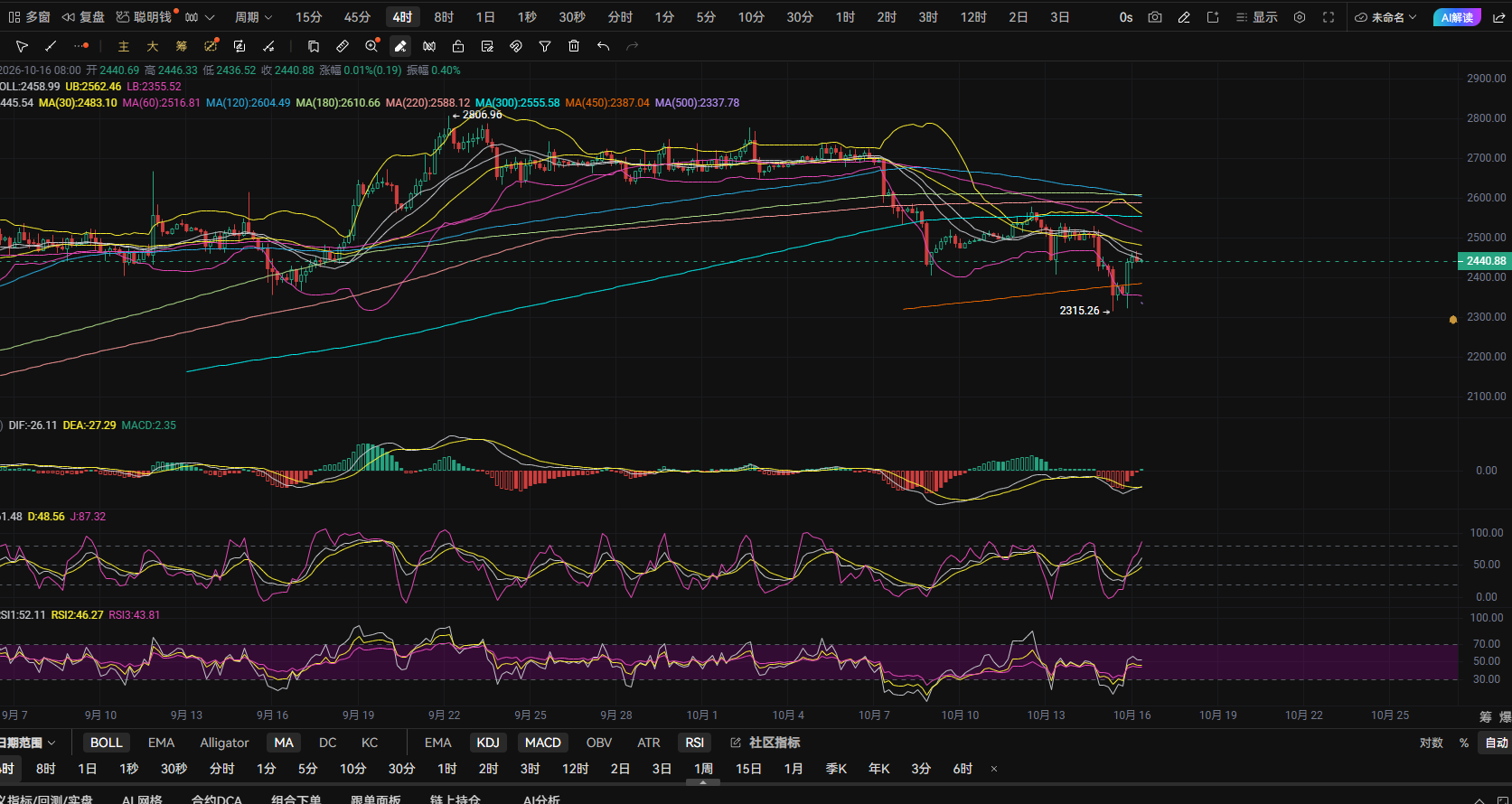Expand the 周期 dropdown
This screenshot has height=804, width=1512.
tap(253, 17)
